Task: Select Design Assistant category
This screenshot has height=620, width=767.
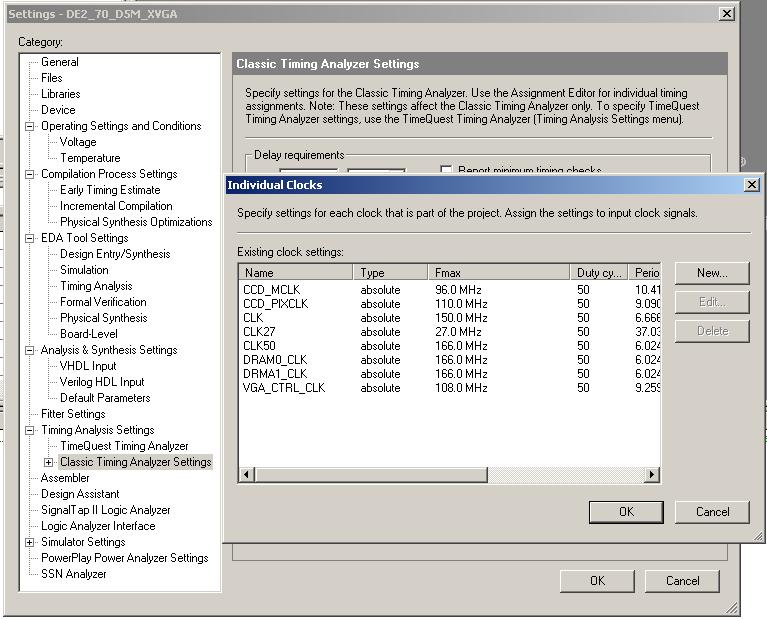Action: (80, 494)
